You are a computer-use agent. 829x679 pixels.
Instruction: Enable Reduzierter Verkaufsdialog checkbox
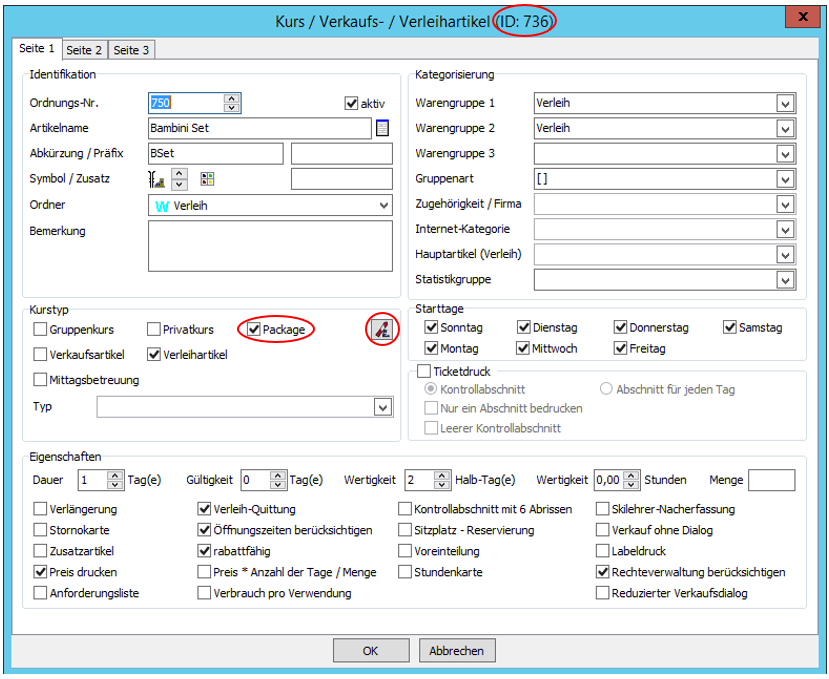[603, 593]
